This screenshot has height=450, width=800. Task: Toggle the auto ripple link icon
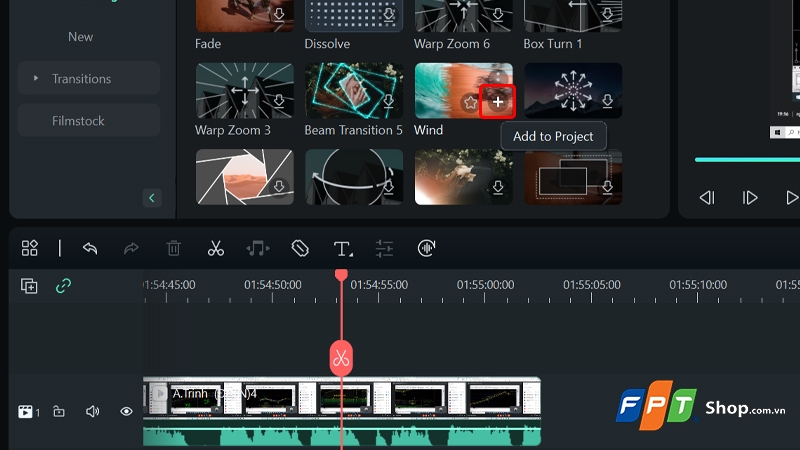[x=63, y=286]
